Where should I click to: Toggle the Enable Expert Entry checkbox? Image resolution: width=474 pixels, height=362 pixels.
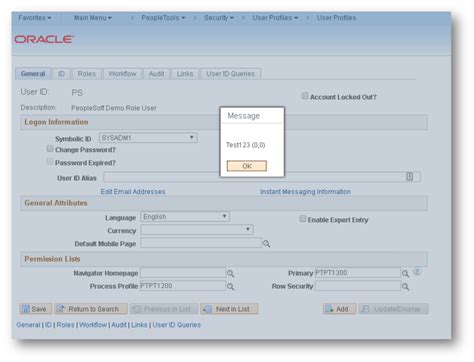tap(302, 219)
